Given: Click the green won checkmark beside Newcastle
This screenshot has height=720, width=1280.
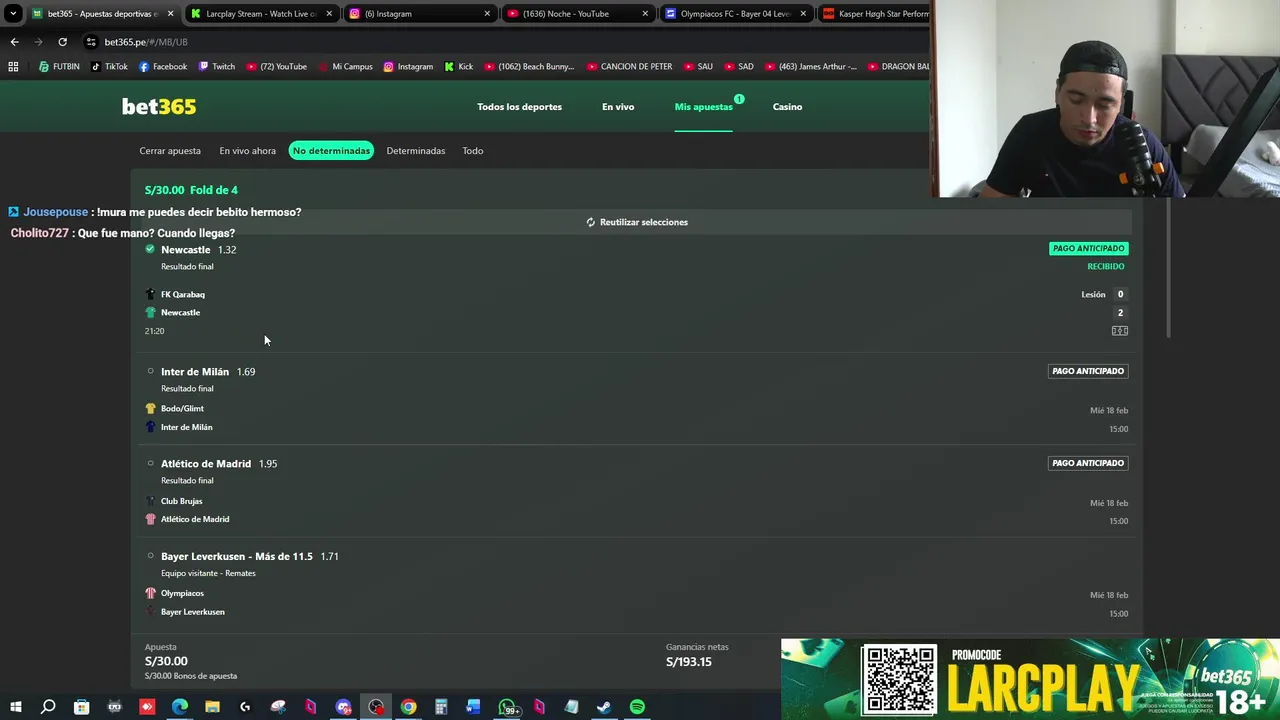Looking at the screenshot, I should coord(150,249).
